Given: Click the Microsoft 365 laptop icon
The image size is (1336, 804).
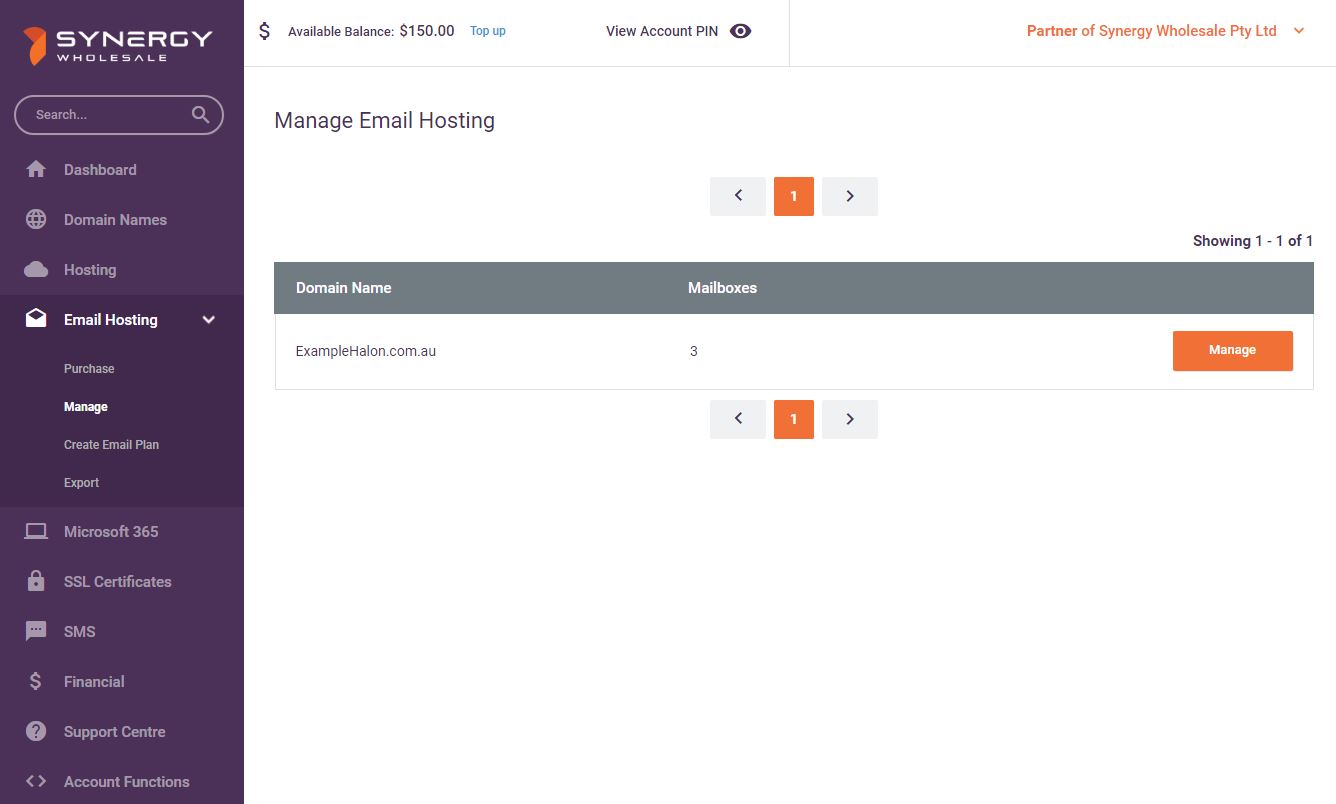Looking at the screenshot, I should [x=36, y=532].
